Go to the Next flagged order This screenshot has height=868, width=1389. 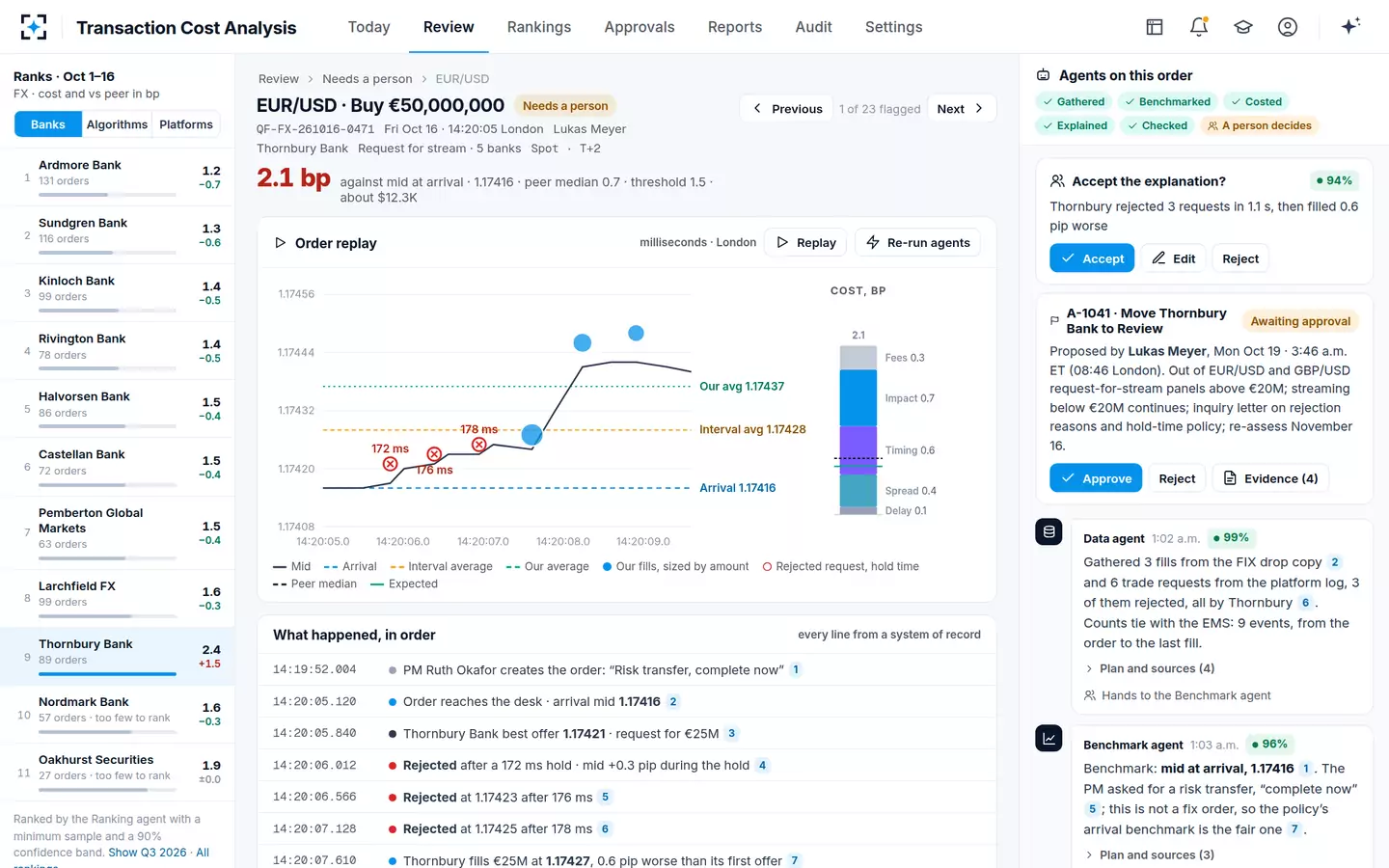click(x=961, y=109)
